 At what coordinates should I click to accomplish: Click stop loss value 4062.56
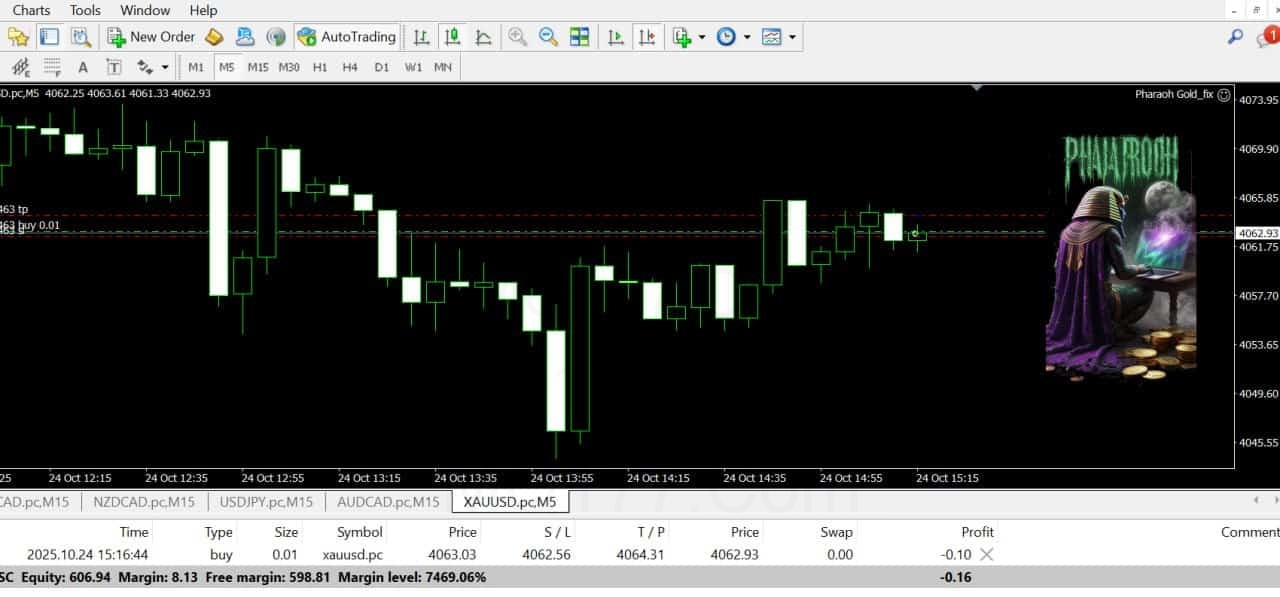(x=546, y=555)
